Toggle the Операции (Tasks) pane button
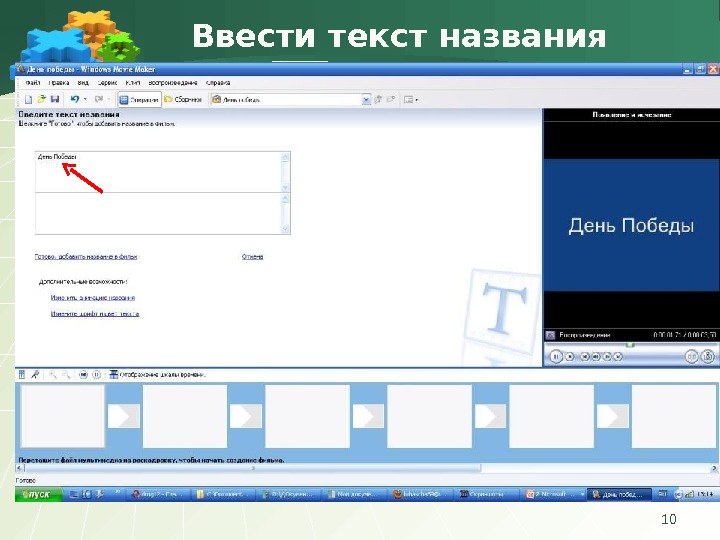 click(x=140, y=100)
